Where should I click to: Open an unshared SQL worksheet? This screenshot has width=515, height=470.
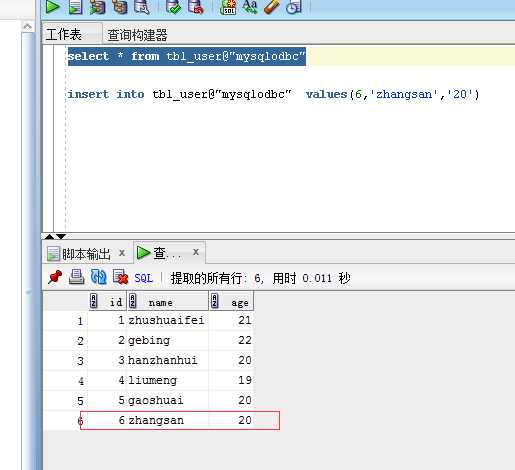228,7
